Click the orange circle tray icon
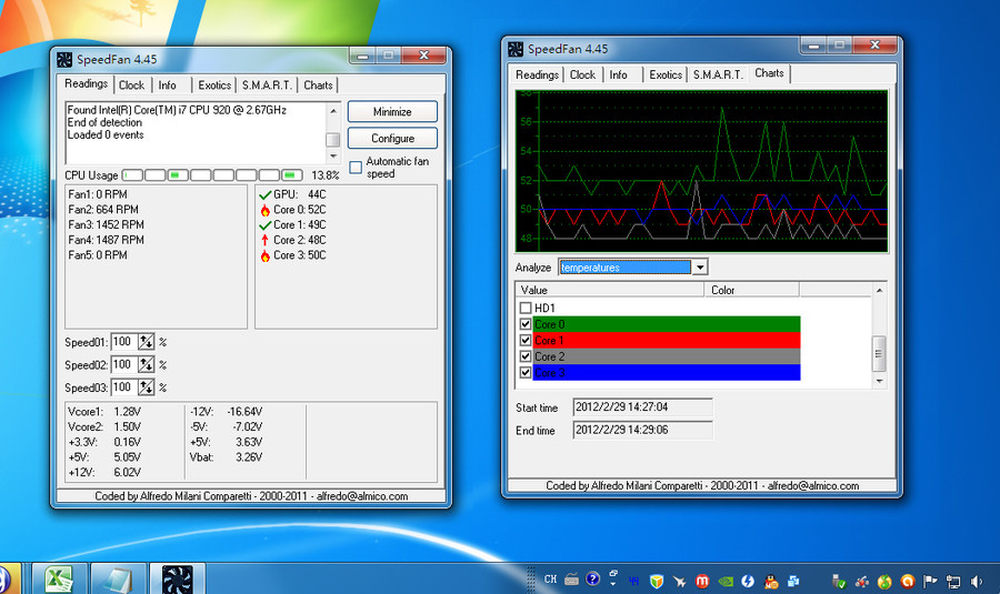 point(908,581)
